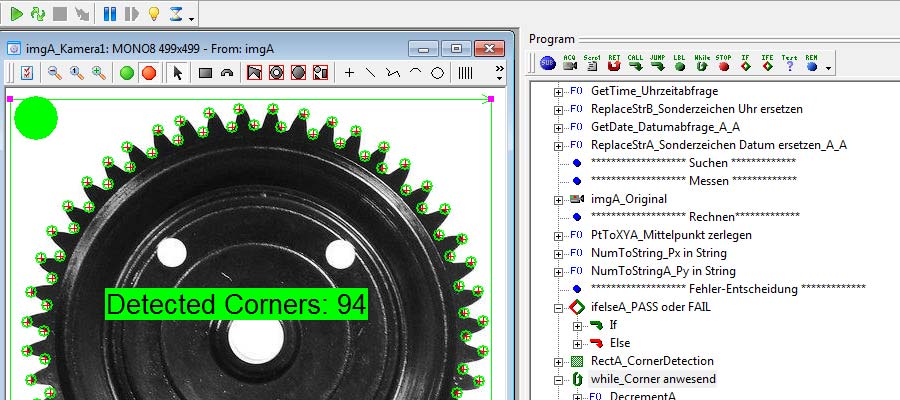This screenshot has width=900, height=400.
Task: Insert an LBL label step
Action: (x=680, y=63)
